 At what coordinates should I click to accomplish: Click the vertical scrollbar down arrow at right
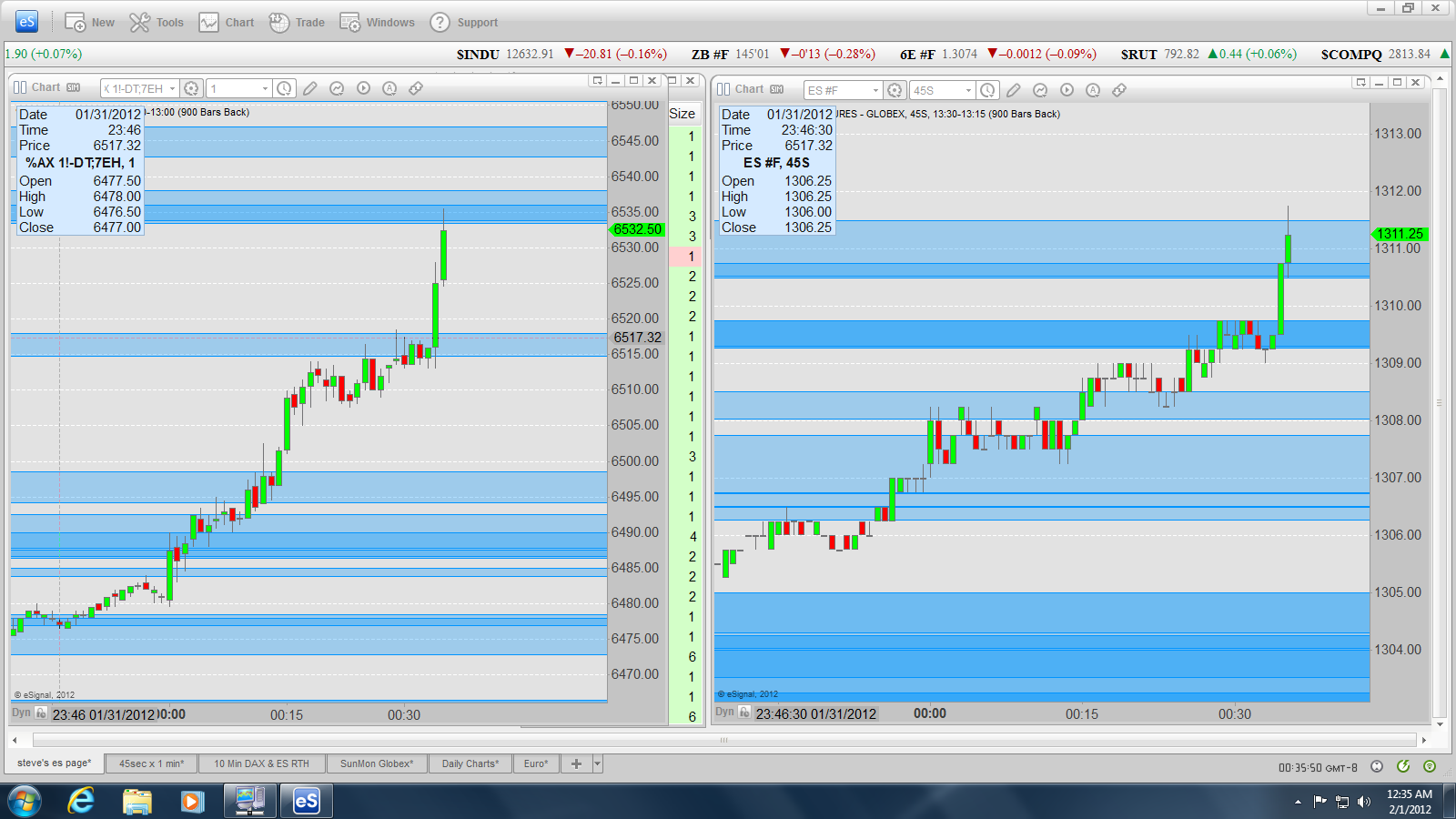1440,724
